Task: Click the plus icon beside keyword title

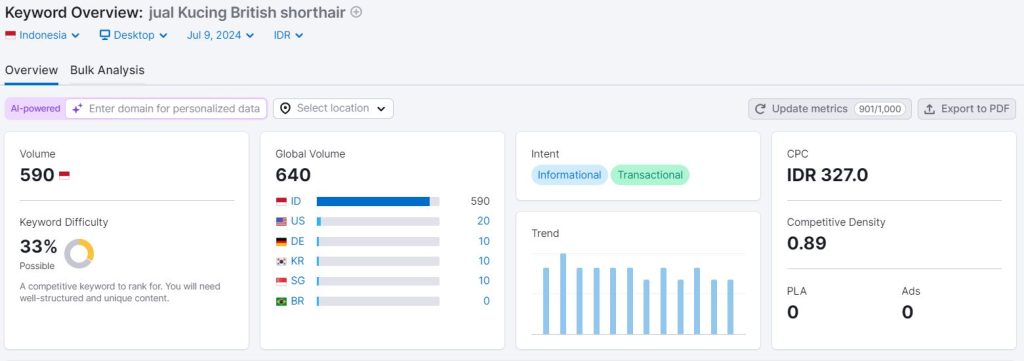Action: point(356,12)
